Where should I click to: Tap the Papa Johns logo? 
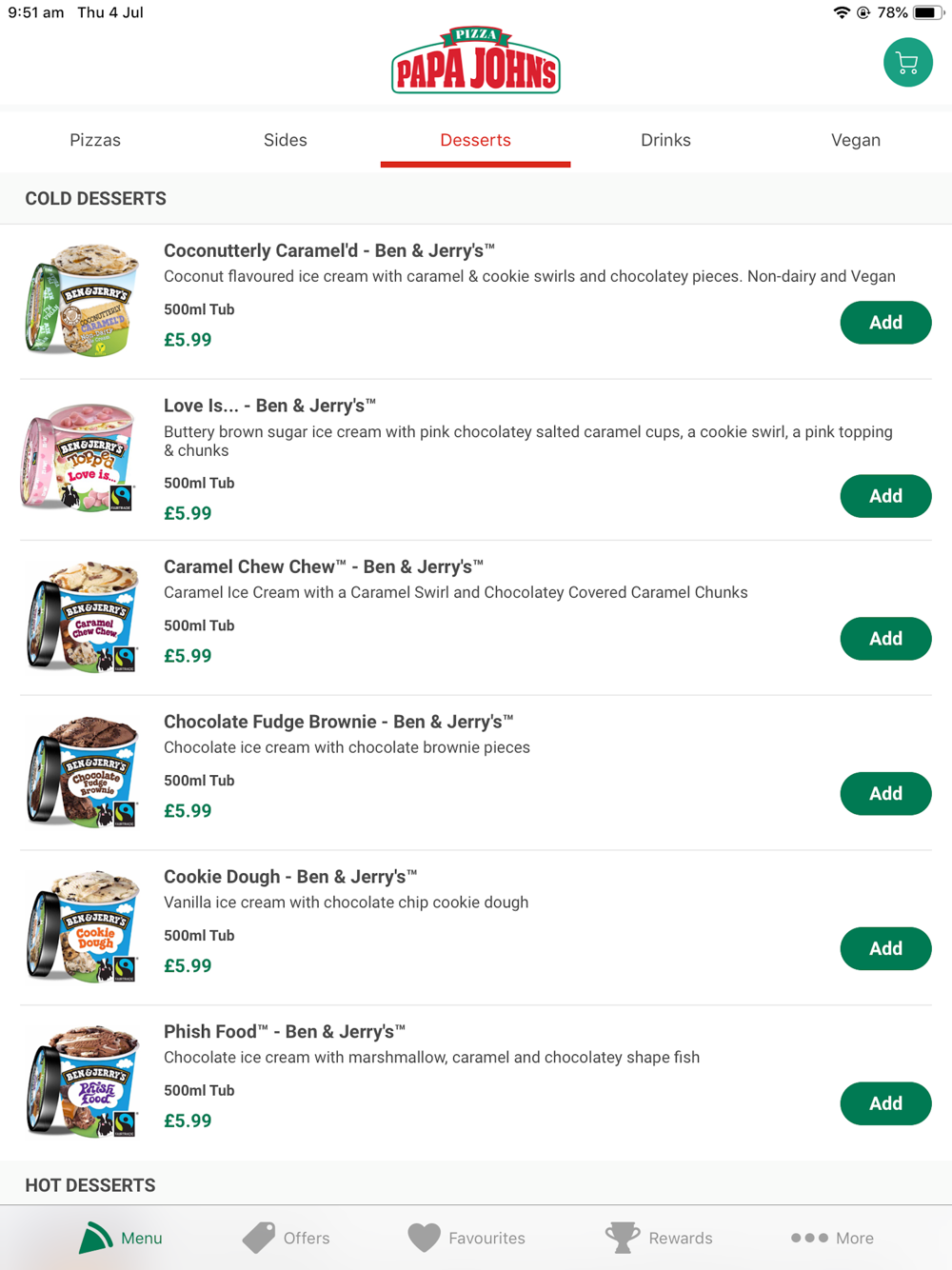pyautogui.click(x=476, y=61)
